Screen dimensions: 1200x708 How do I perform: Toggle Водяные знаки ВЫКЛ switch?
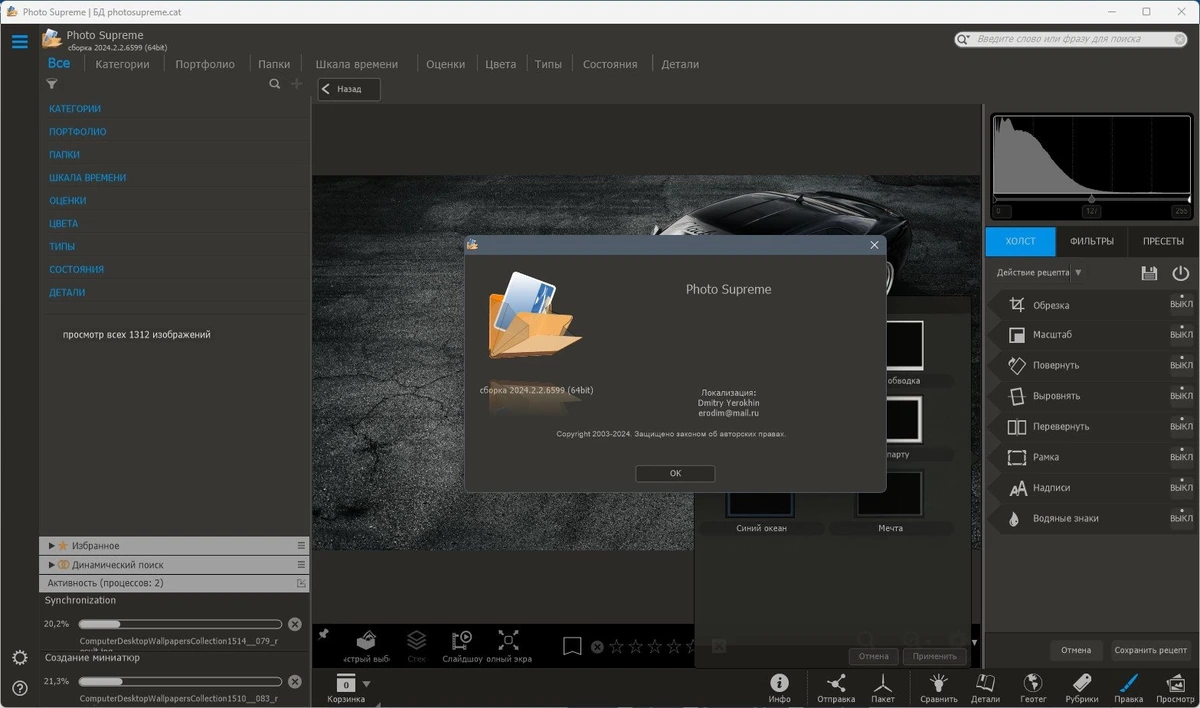[x=1182, y=519]
